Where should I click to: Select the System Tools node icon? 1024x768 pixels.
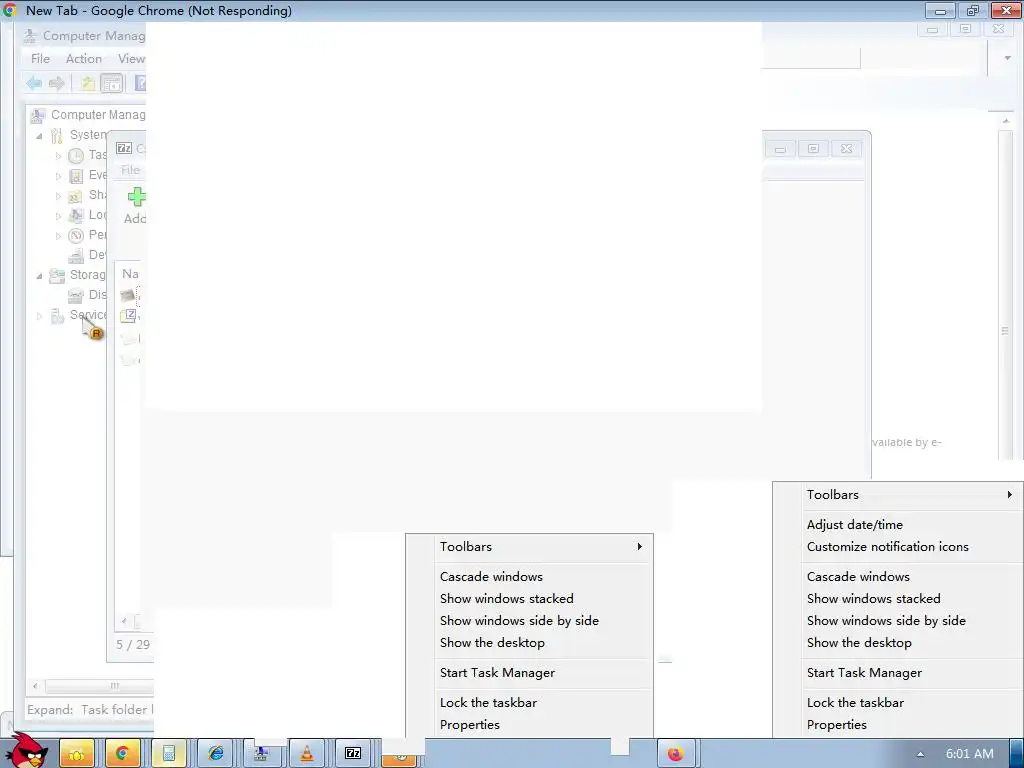pyautogui.click(x=57, y=135)
